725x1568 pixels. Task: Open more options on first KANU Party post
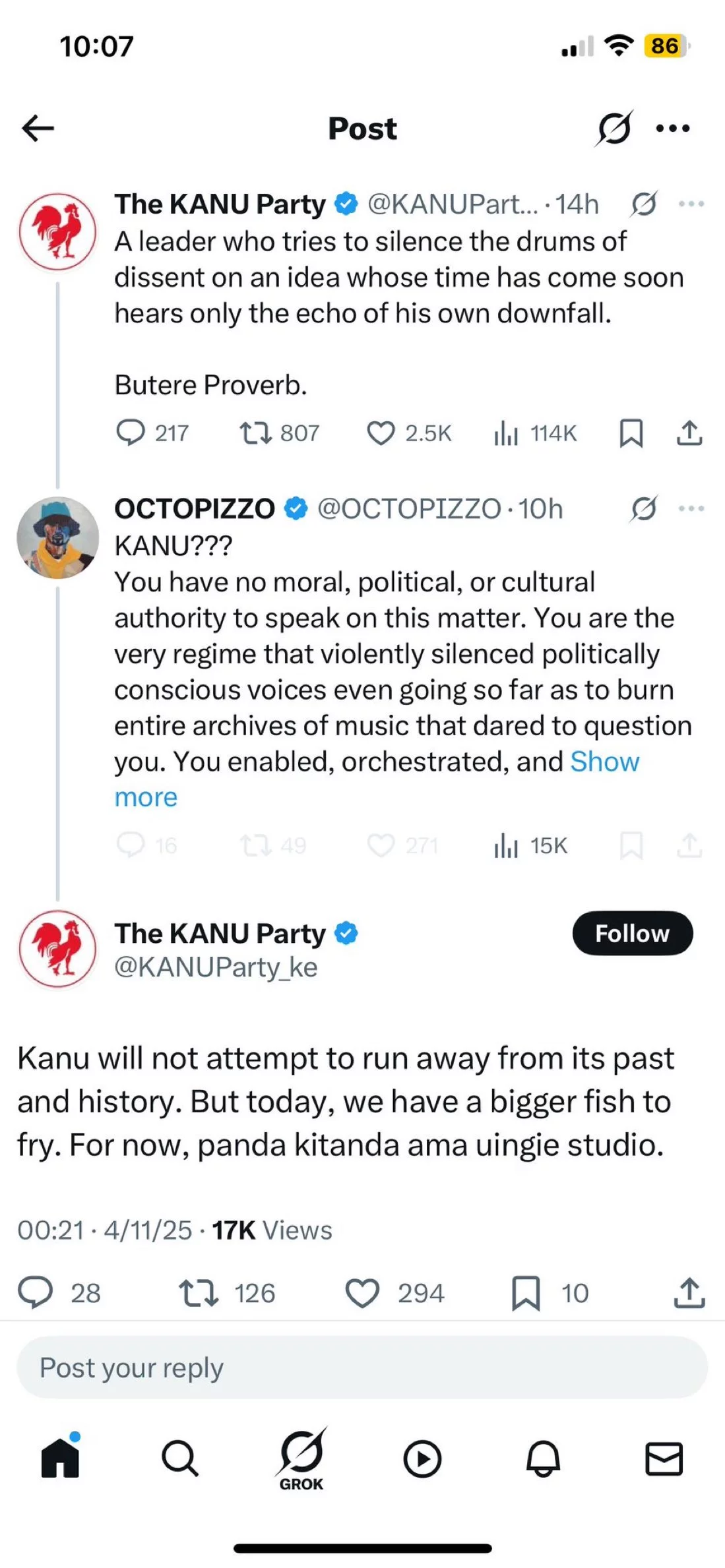pyautogui.click(x=691, y=204)
